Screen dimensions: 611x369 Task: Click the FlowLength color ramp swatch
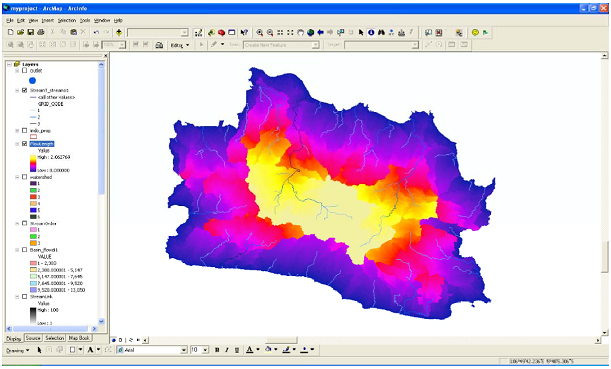pos(34,164)
